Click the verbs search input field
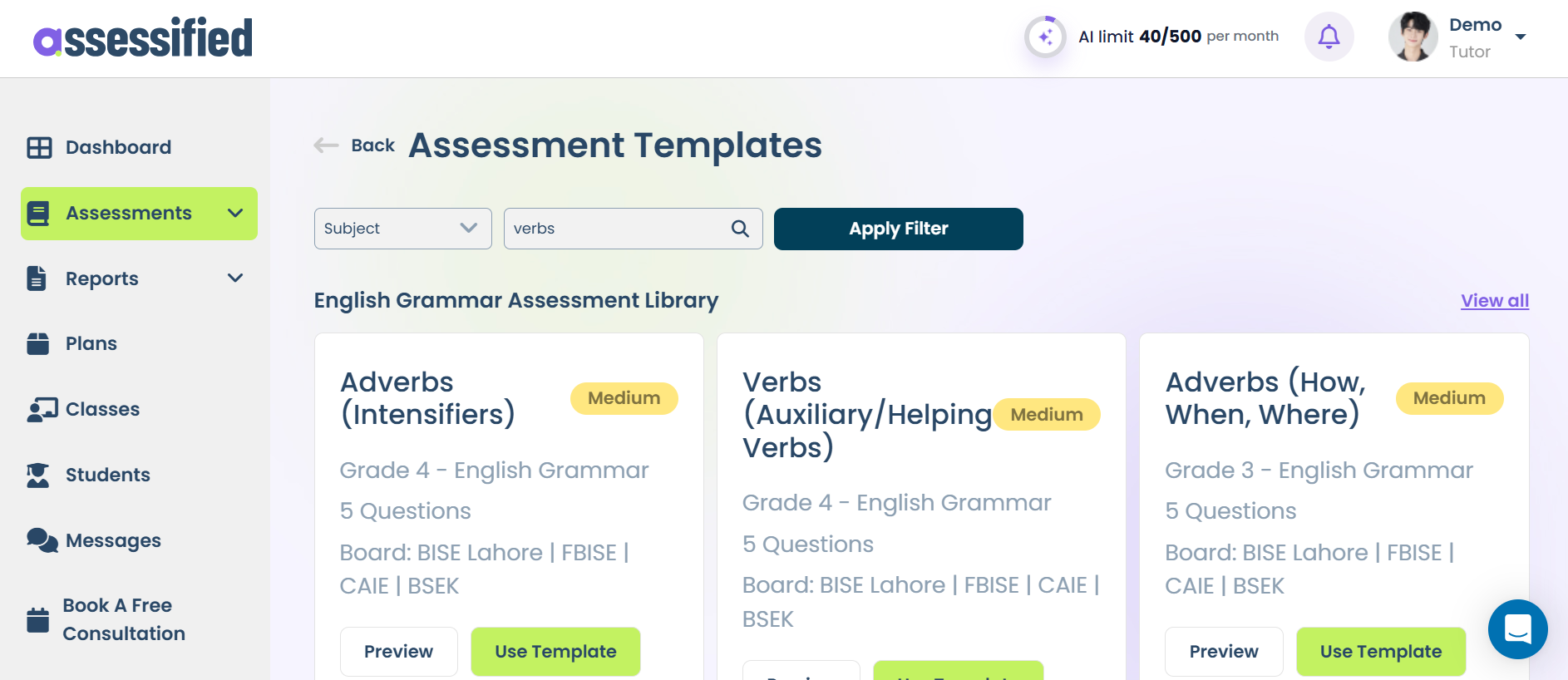 coord(615,229)
